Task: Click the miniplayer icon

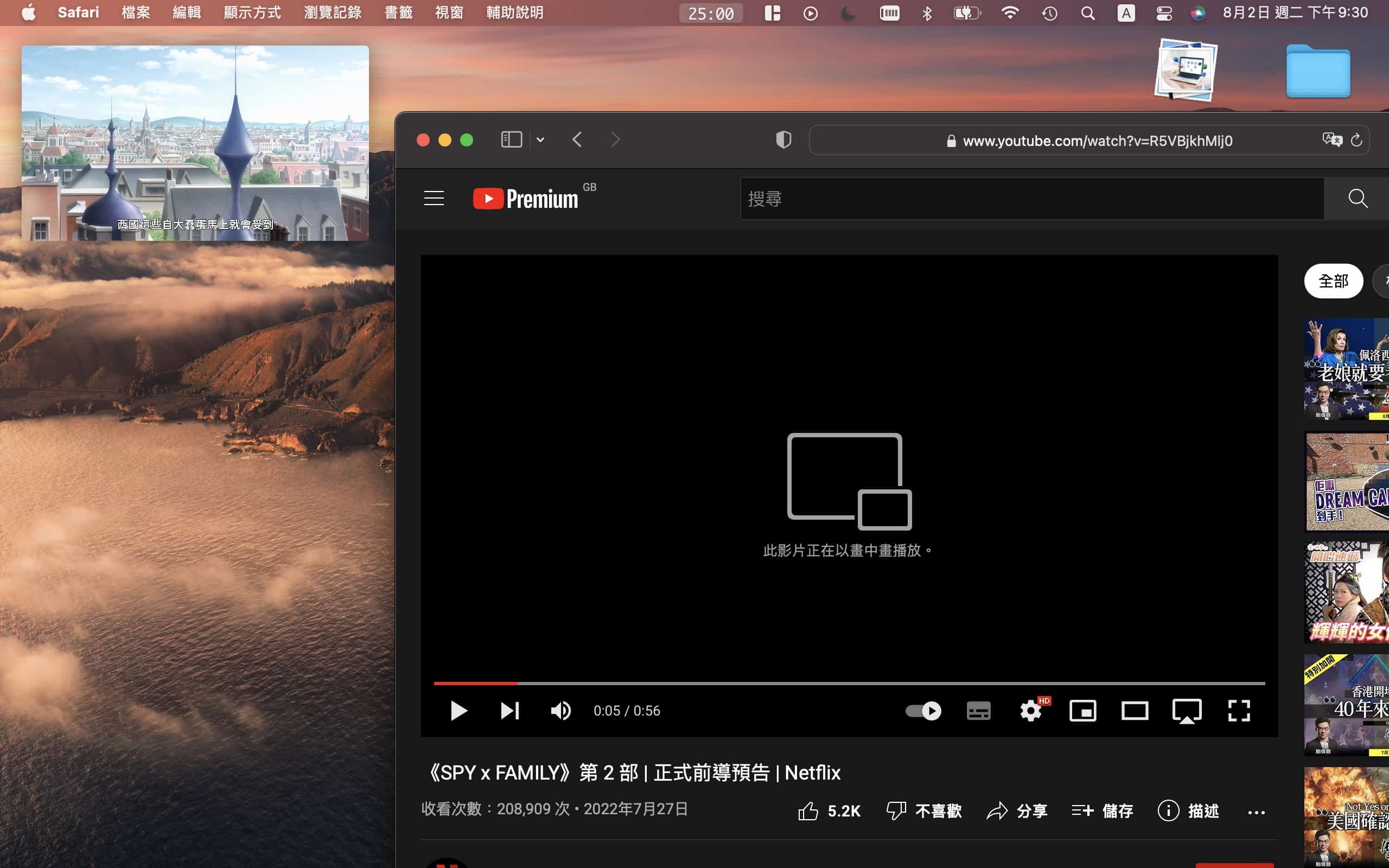Action: pyautogui.click(x=1082, y=711)
